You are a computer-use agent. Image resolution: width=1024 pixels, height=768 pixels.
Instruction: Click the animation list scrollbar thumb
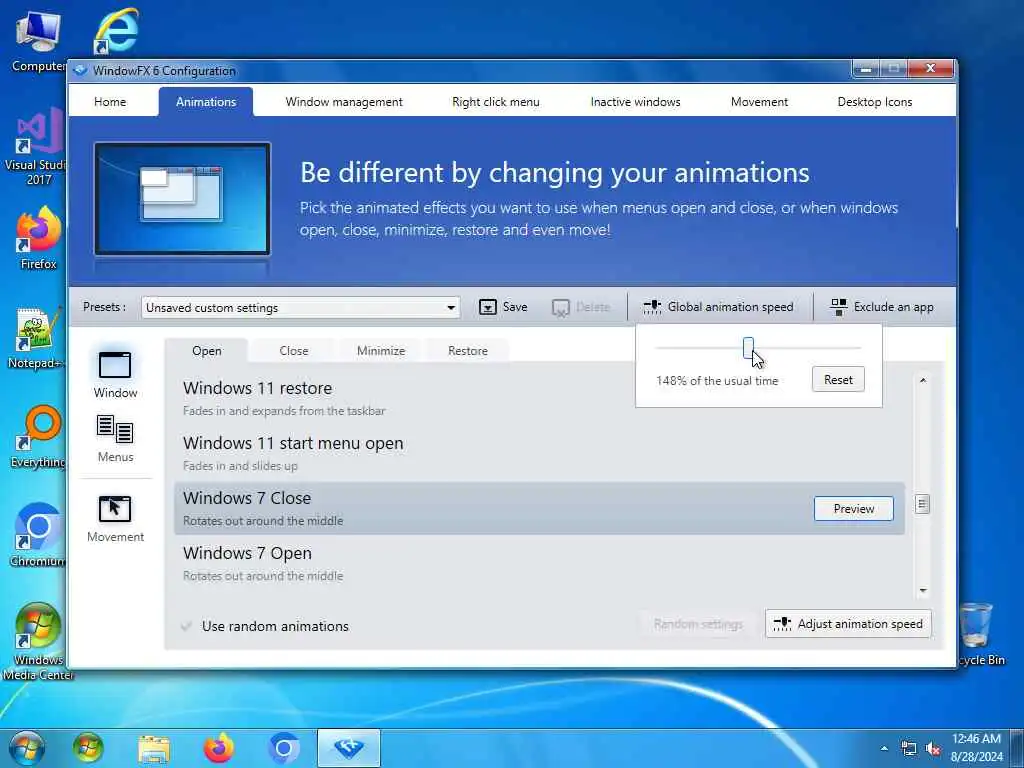pos(922,504)
